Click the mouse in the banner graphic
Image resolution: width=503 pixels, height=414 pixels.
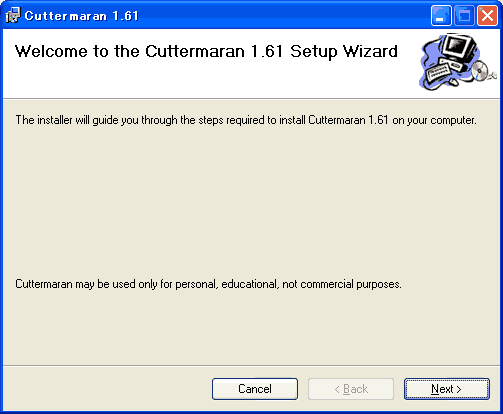click(x=453, y=81)
